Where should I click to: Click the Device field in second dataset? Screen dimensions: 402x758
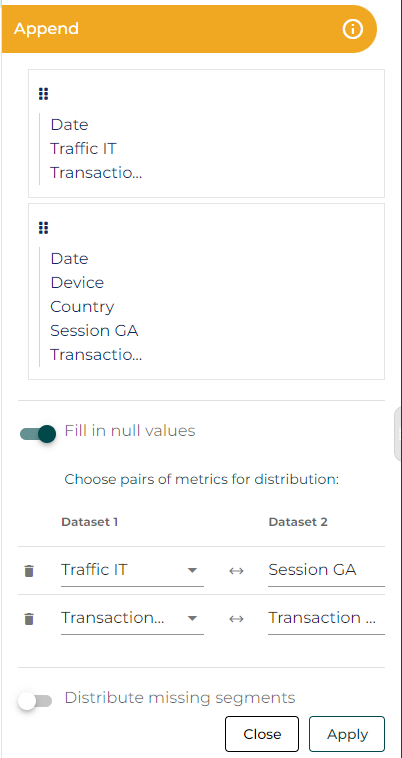point(77,282)
